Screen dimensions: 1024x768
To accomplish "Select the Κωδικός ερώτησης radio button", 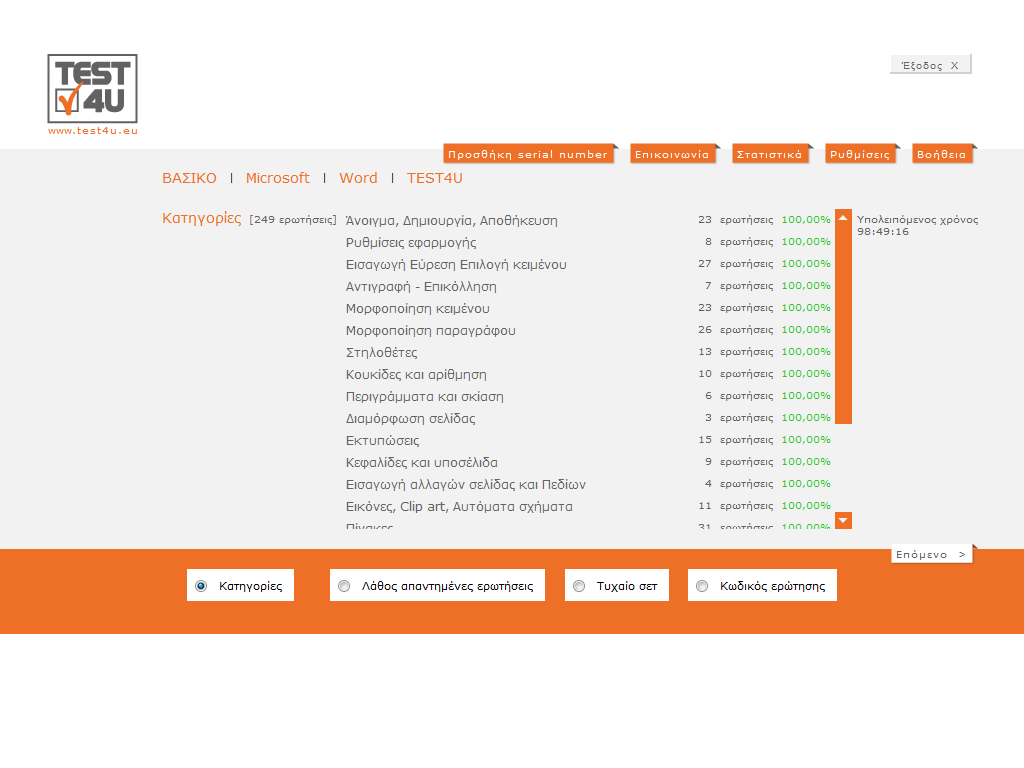I will (x=702, y=586).
